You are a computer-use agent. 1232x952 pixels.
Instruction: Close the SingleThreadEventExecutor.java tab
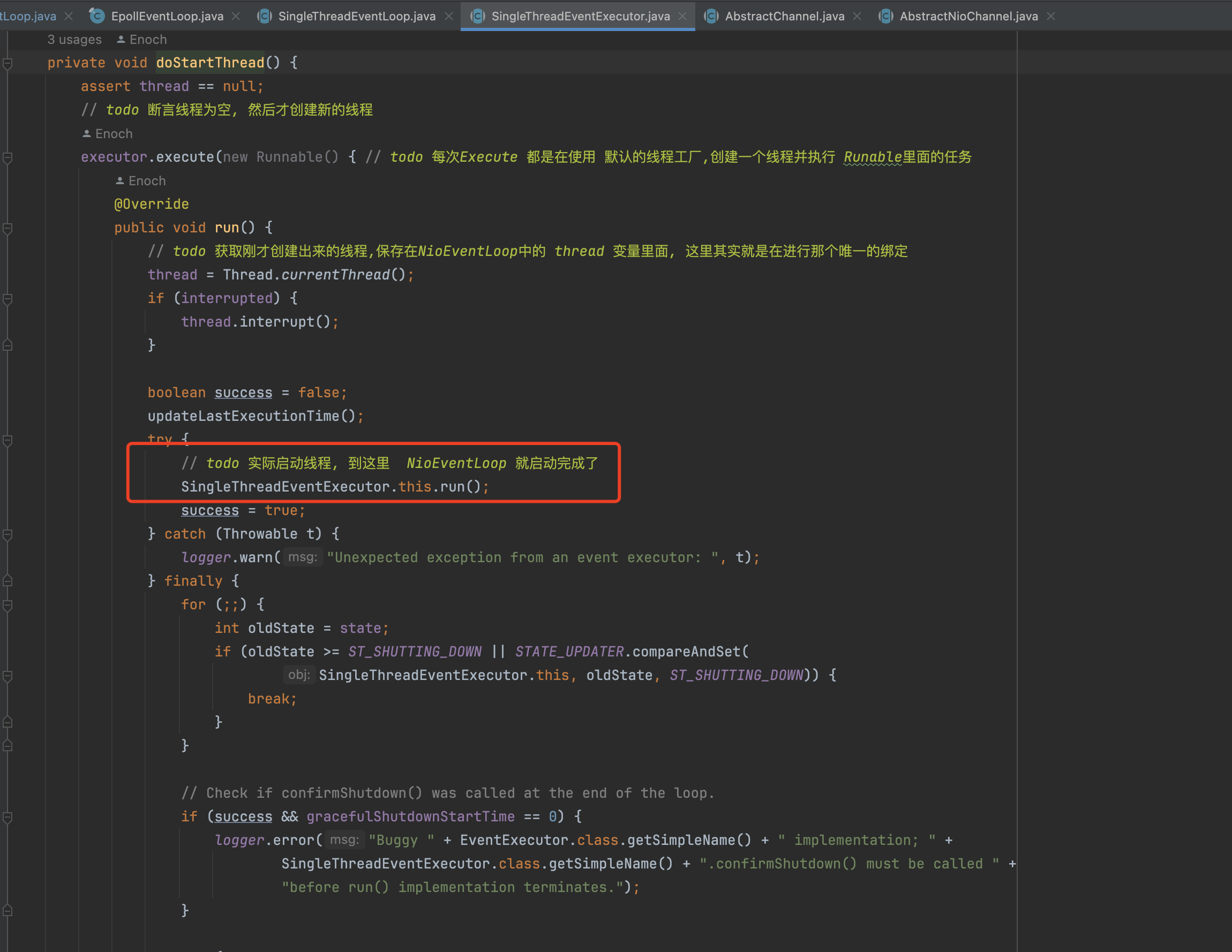click(682, 17)
